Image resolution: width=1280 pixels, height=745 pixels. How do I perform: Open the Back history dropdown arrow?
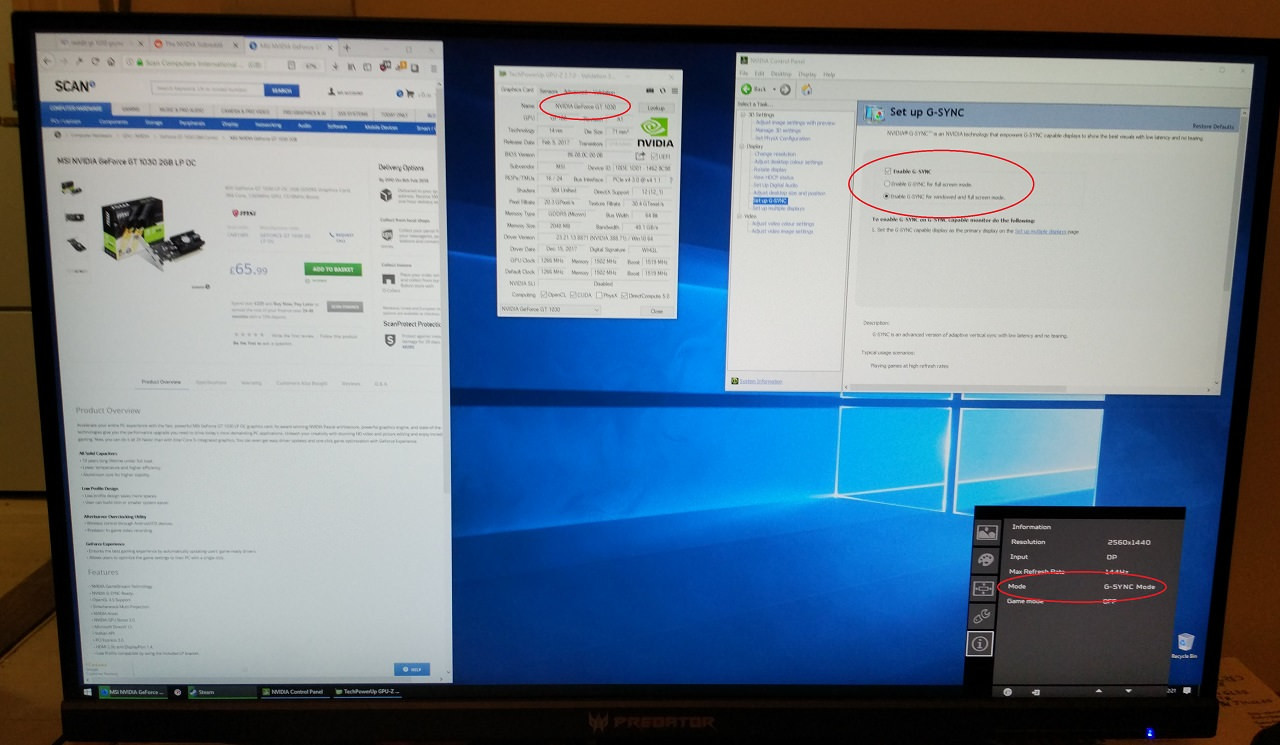(x=774, y=89)
